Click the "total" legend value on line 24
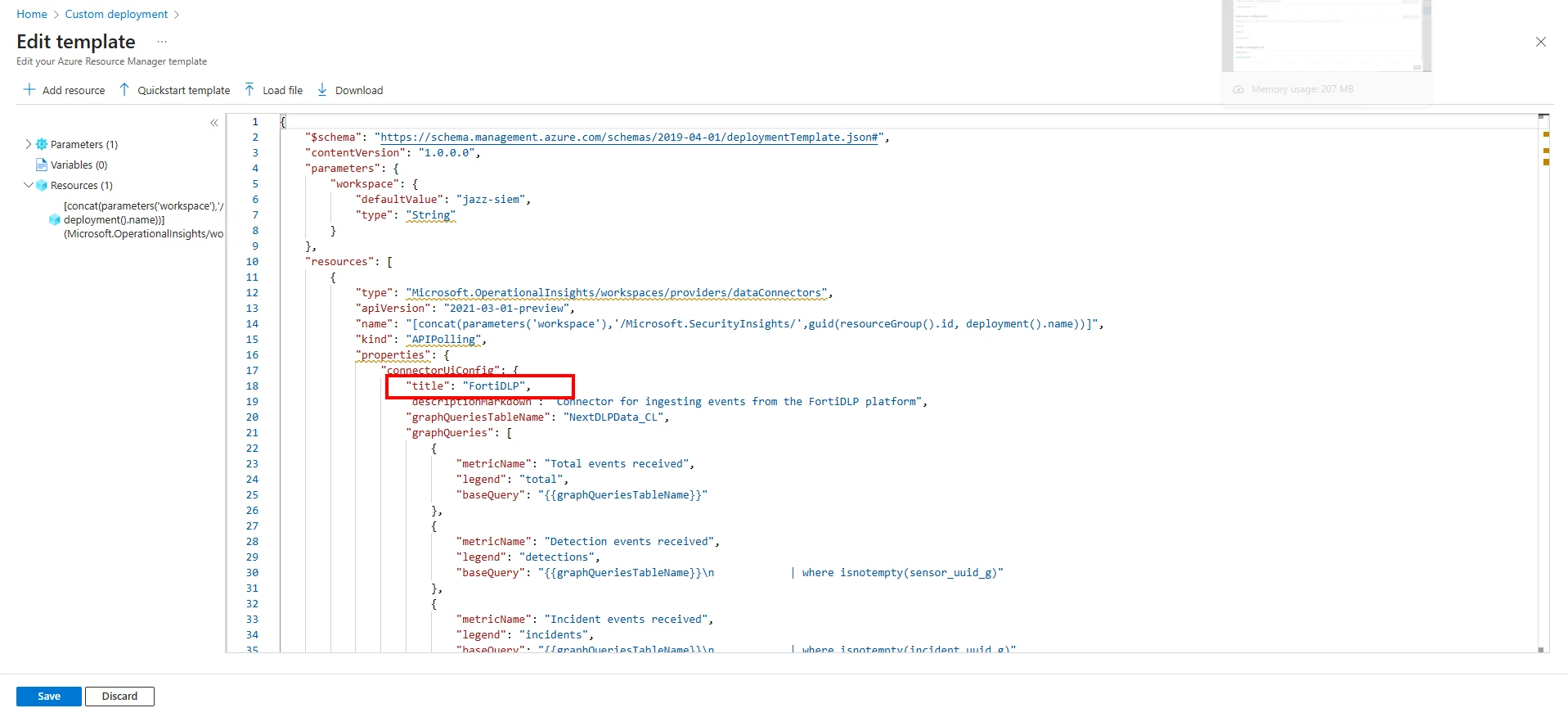The image size is (1568, 717). click(x=541, y=479)
